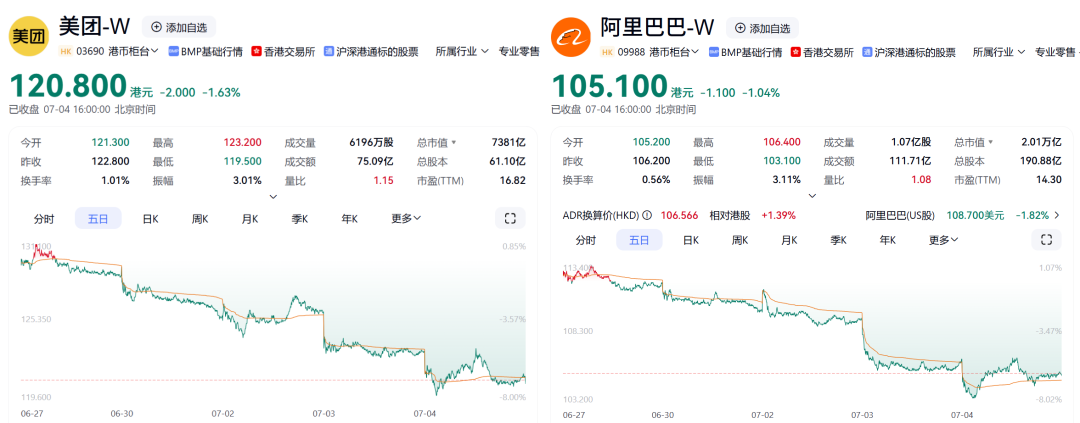Switch the Alibaba chart to 分时
Screen dimensions: 1080x423
tap(585, 240)
